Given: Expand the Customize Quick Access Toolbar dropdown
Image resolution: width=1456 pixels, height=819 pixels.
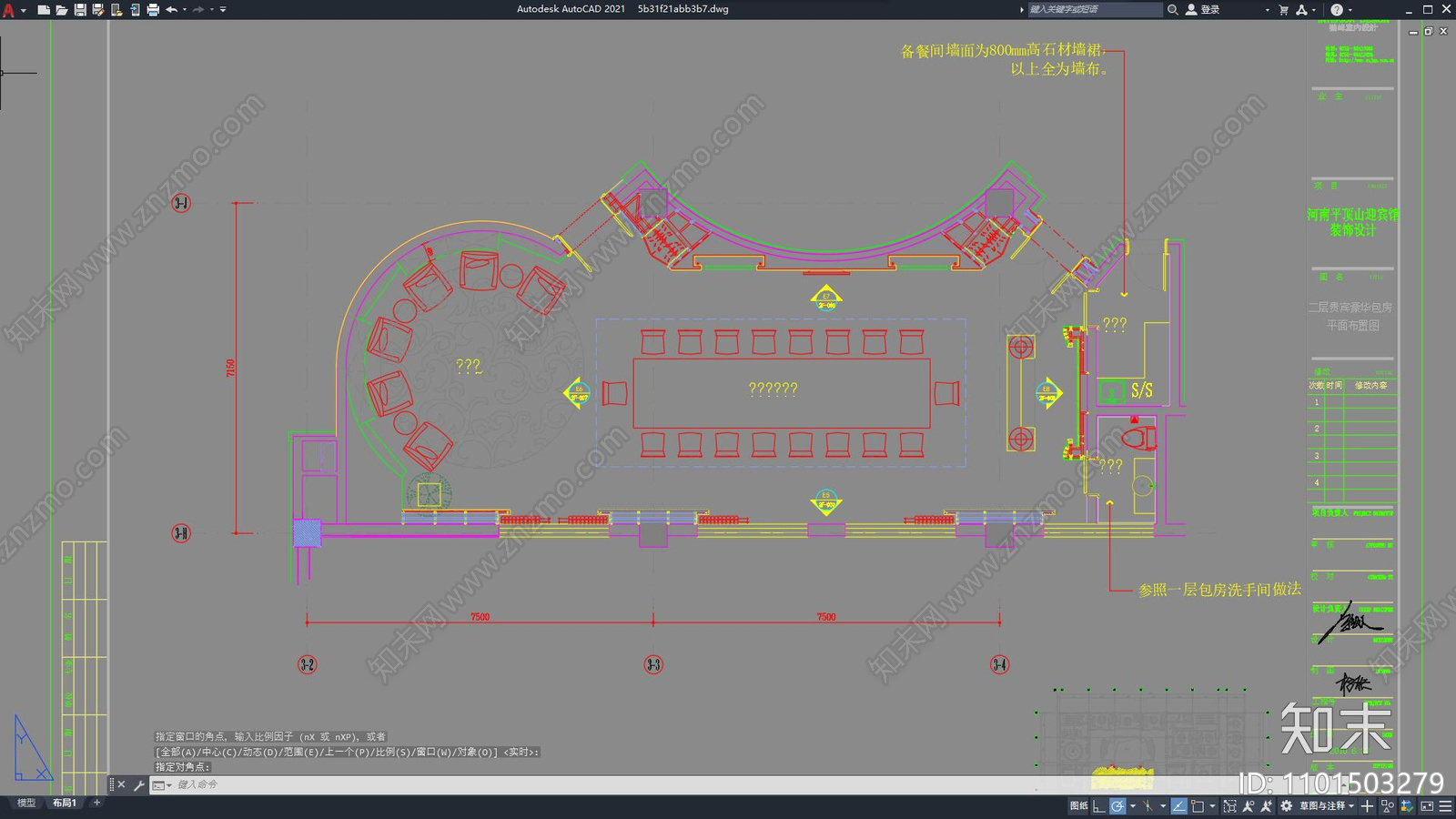Looking at the screenshot, I should point(223,9).
